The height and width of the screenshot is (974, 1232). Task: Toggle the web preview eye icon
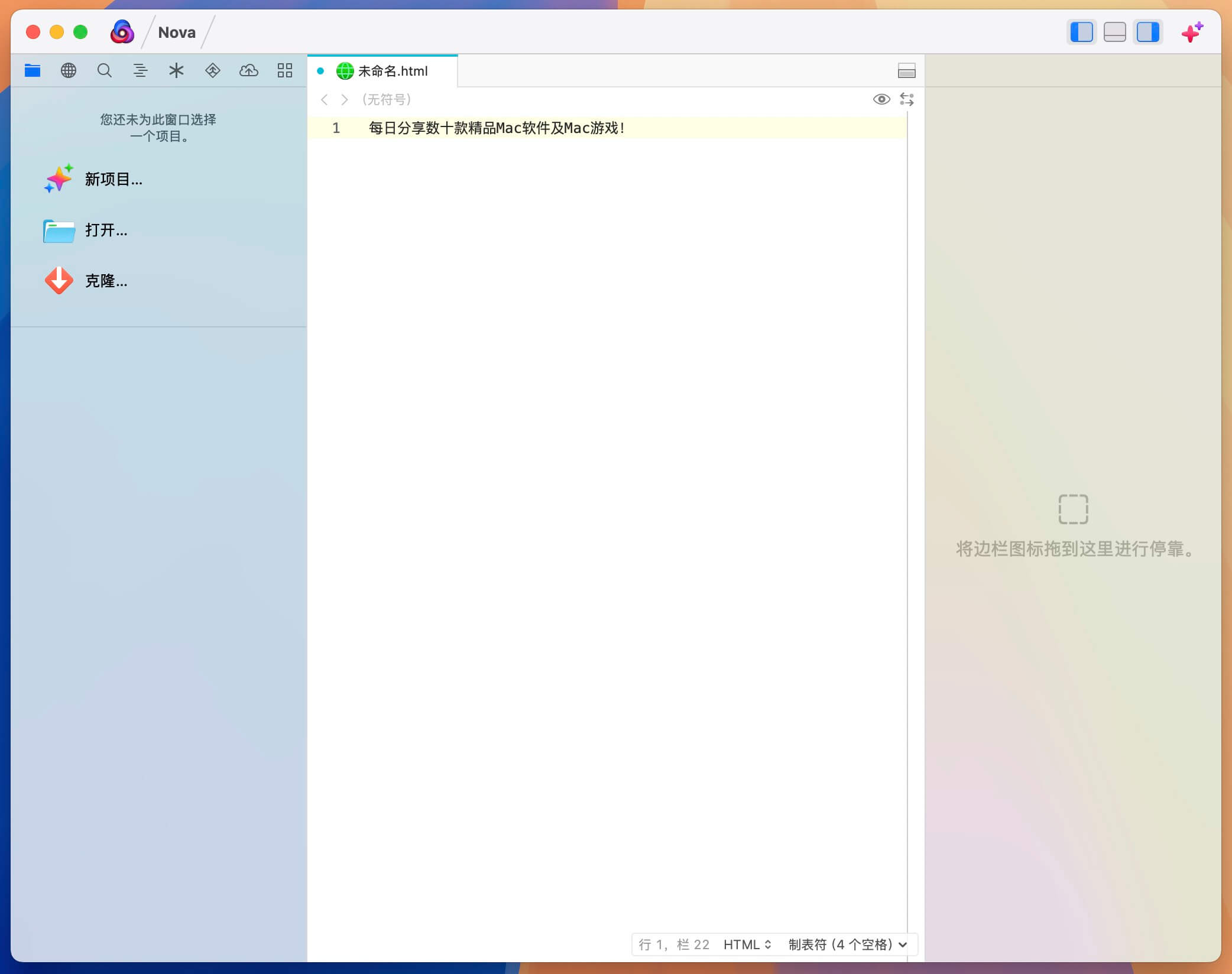coord(881,100)
